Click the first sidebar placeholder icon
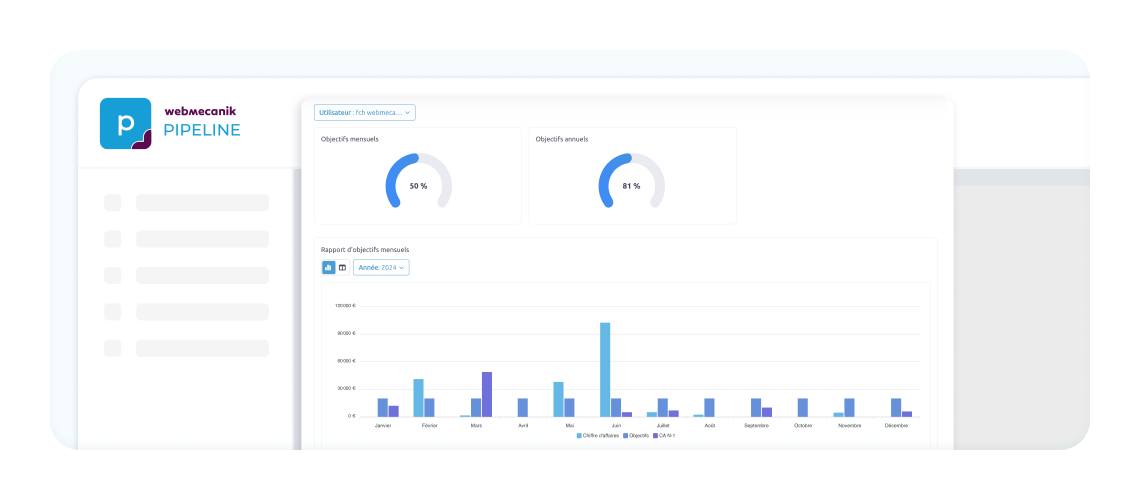1140x500 pixels. pyautogui.click(x=113, y=203)
